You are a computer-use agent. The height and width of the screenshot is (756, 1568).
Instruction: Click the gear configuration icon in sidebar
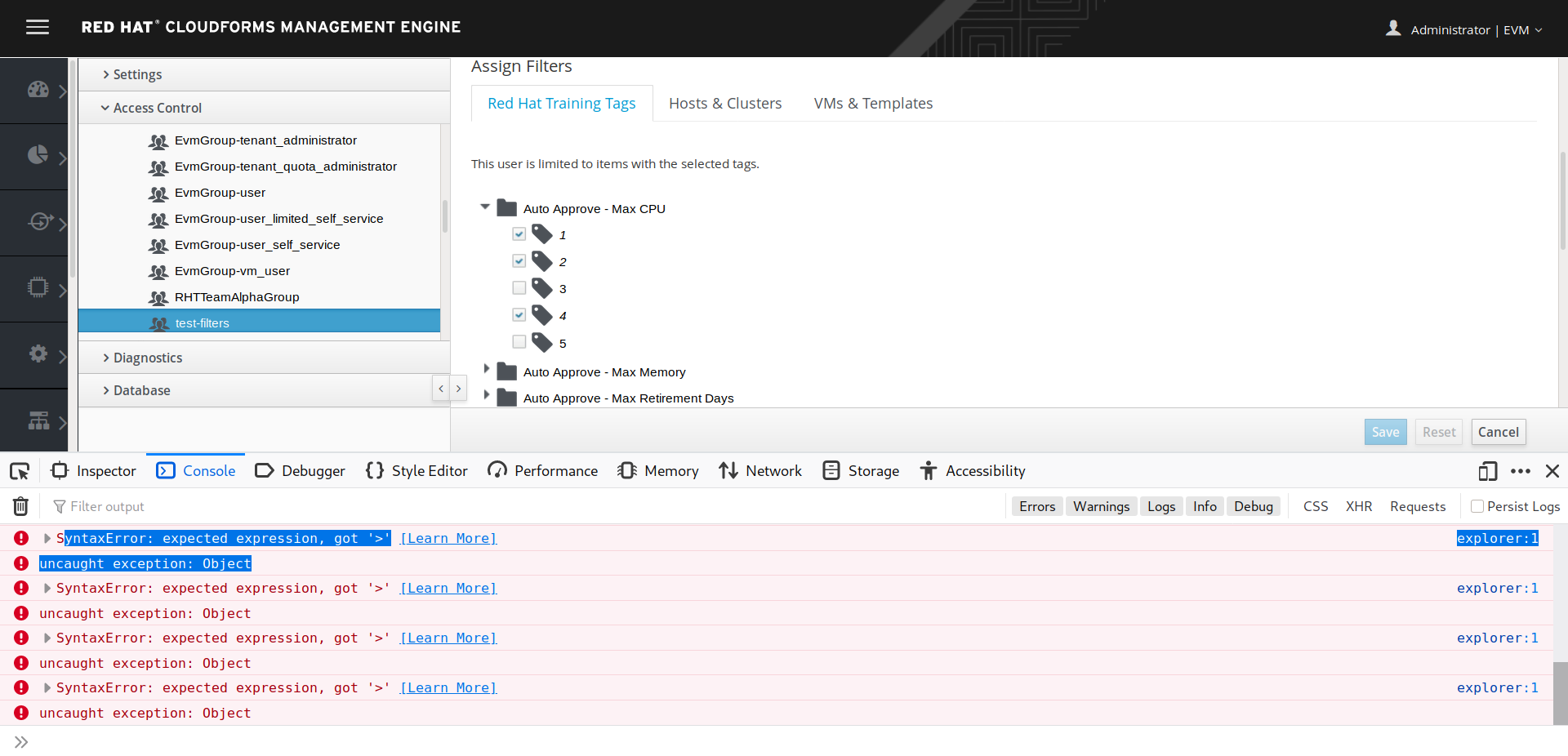[x=38, y=354]
